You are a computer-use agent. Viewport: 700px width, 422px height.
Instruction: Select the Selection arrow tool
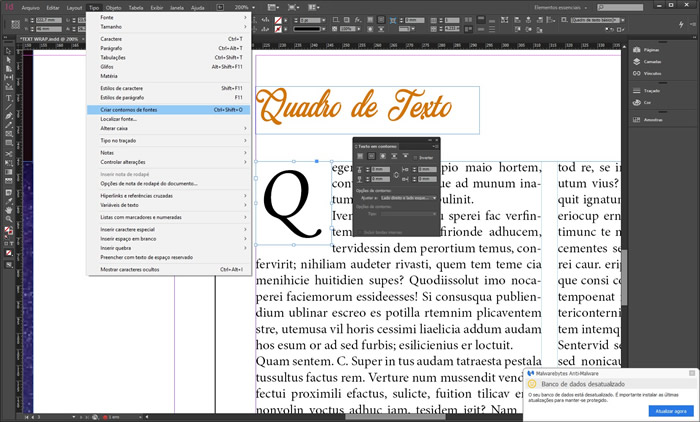pyautogui.click(x=7, y=49)
